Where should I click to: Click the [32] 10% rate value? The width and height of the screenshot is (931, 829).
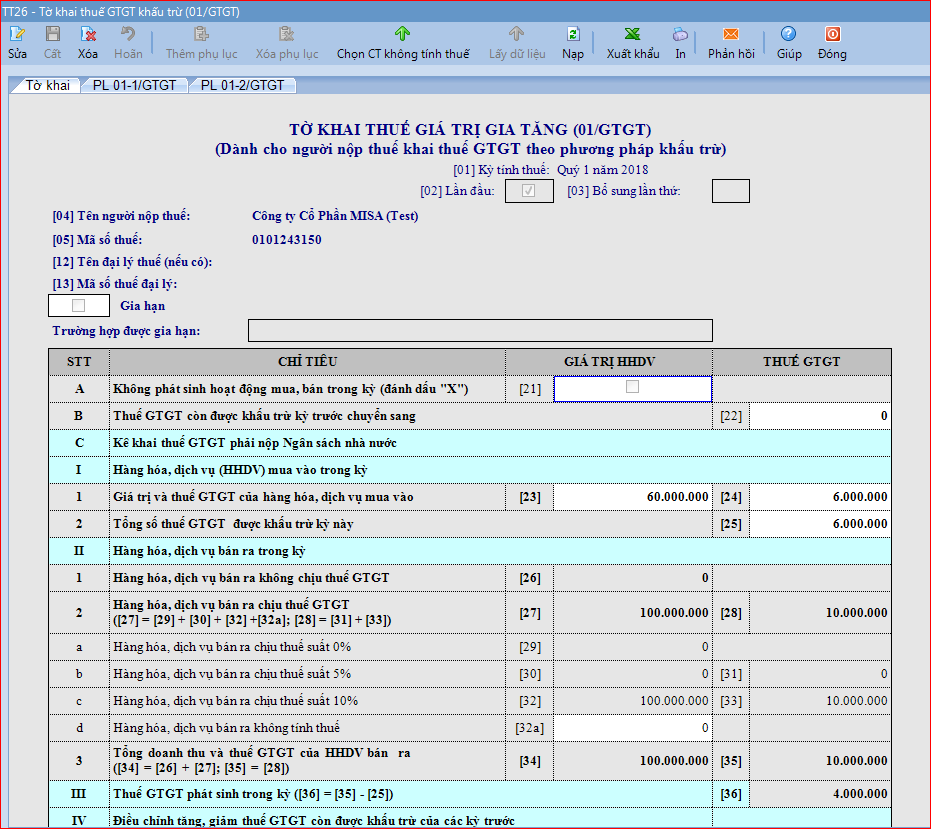coord(632,701)
